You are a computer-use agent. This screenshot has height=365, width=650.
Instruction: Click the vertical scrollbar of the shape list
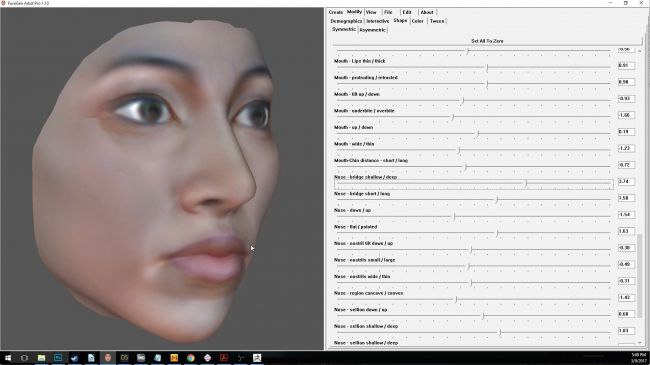coord(639,197)
